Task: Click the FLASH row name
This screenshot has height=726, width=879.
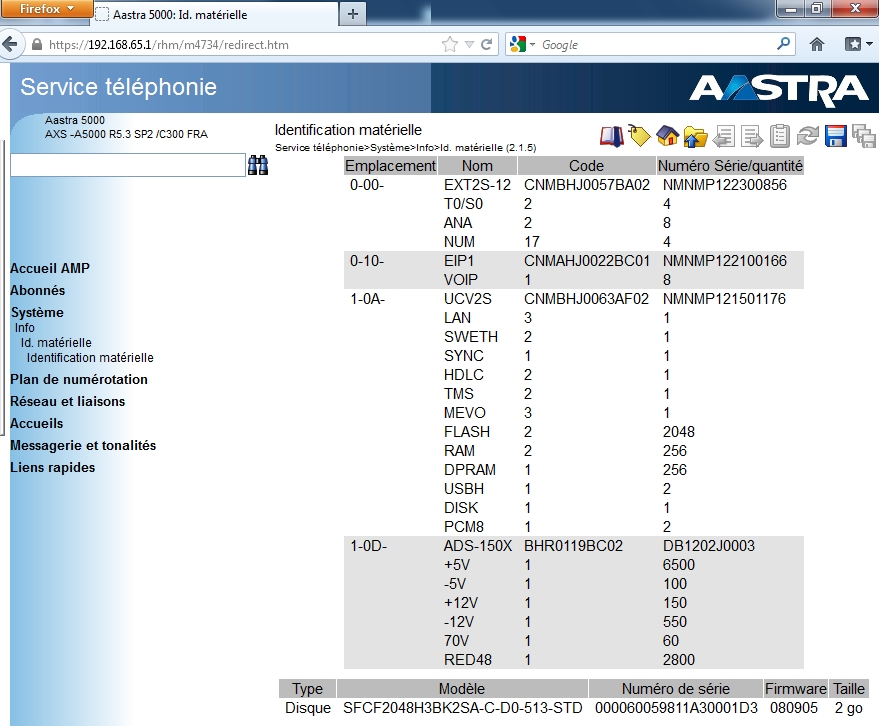Action: click(x=467, y=432)
